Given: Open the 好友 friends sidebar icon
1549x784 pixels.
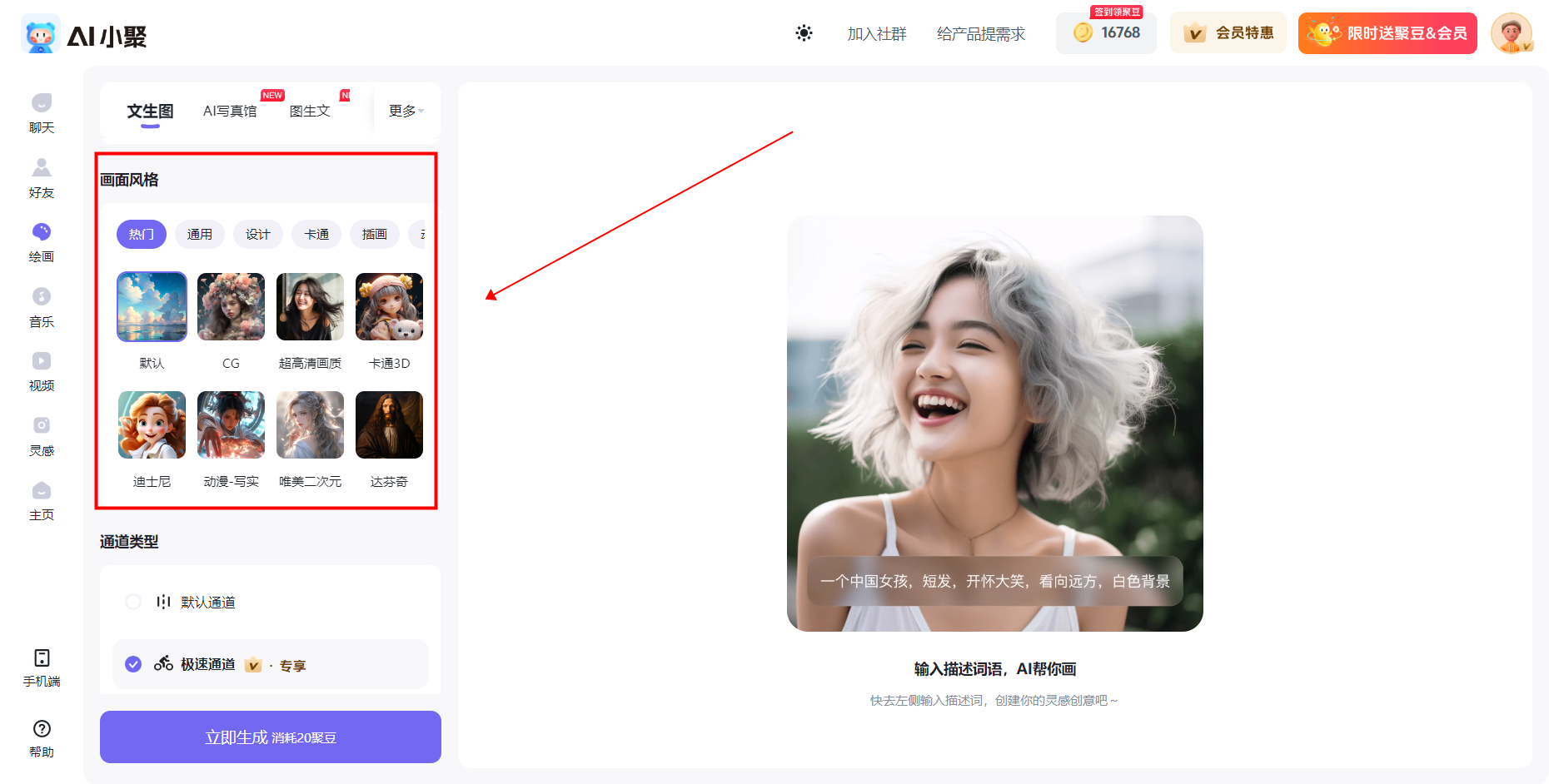Looking at the screenshot, I should coord(41,169).
